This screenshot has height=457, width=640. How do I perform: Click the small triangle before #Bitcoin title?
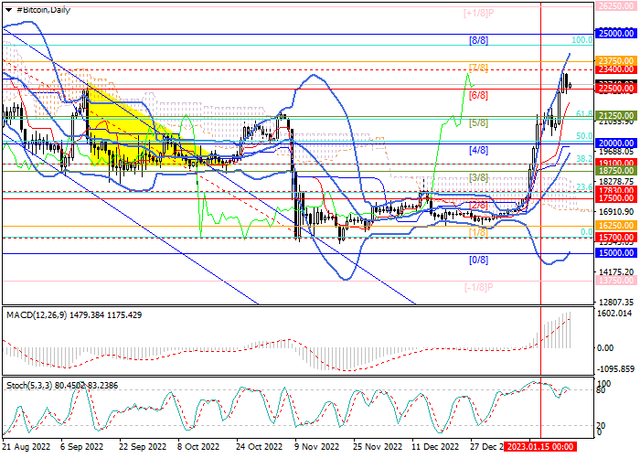coord(6,7)
